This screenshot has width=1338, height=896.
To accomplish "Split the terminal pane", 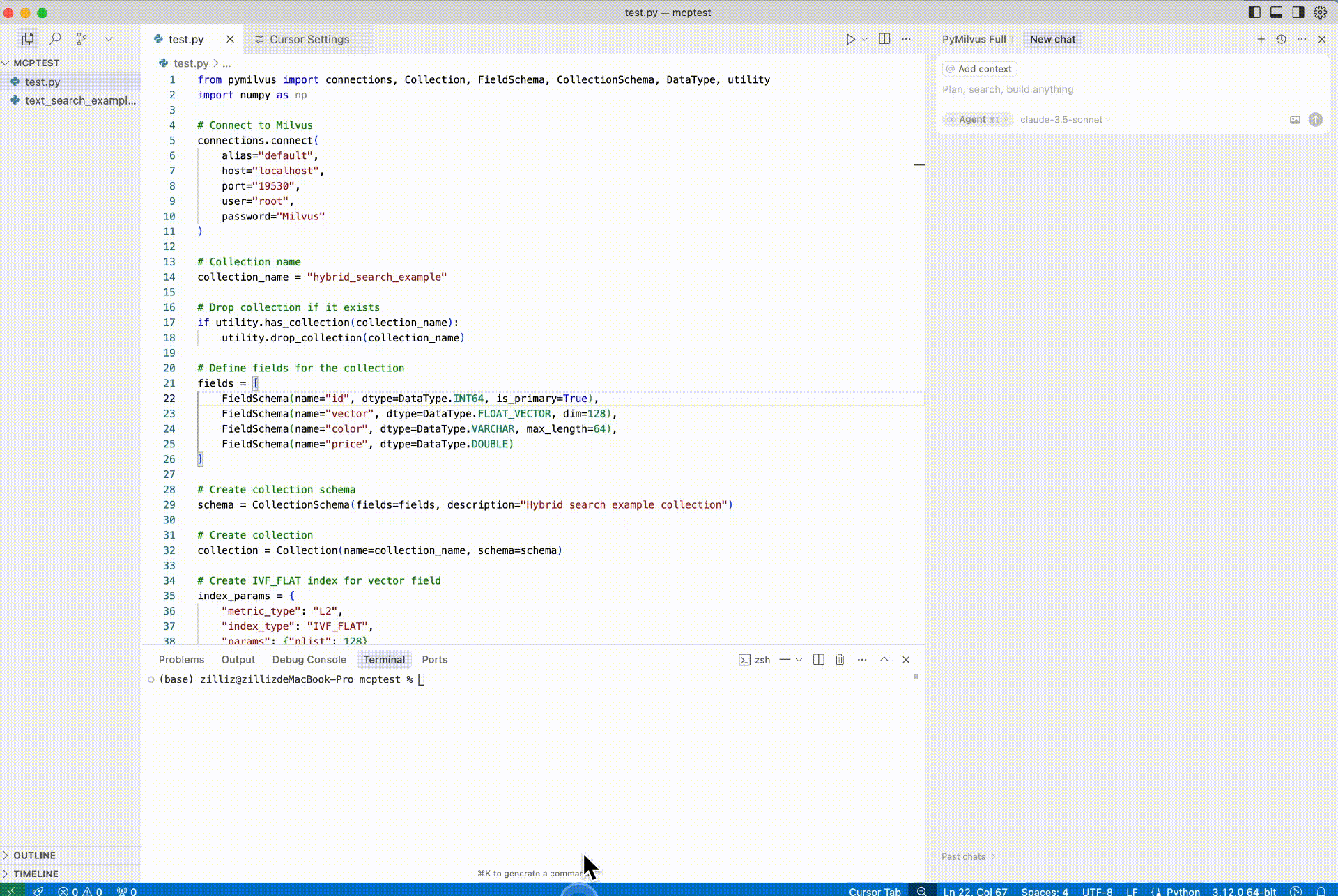I will click(819, 659).
